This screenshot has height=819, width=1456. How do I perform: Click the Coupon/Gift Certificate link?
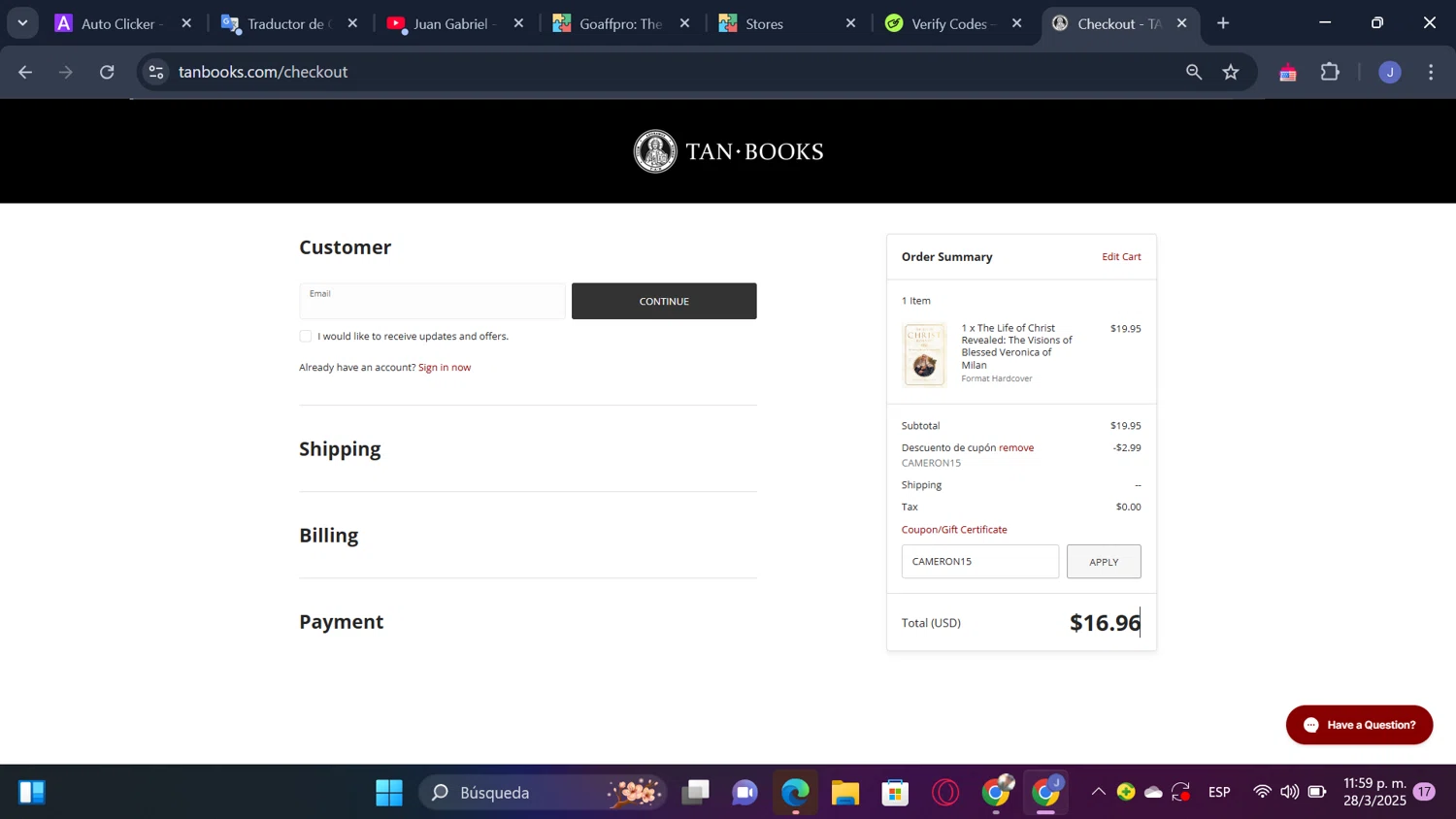(954, 529)
